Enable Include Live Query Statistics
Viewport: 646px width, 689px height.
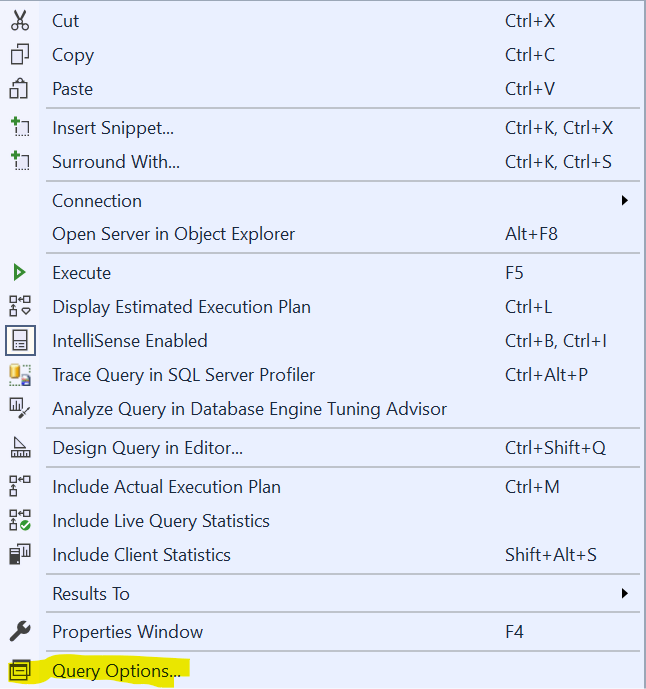[x=161, y=521]
